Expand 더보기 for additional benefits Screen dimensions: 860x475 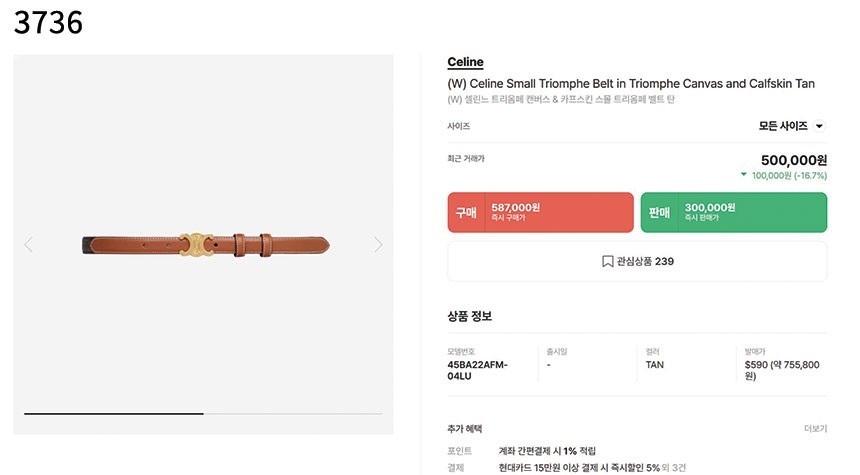point(815,428)
